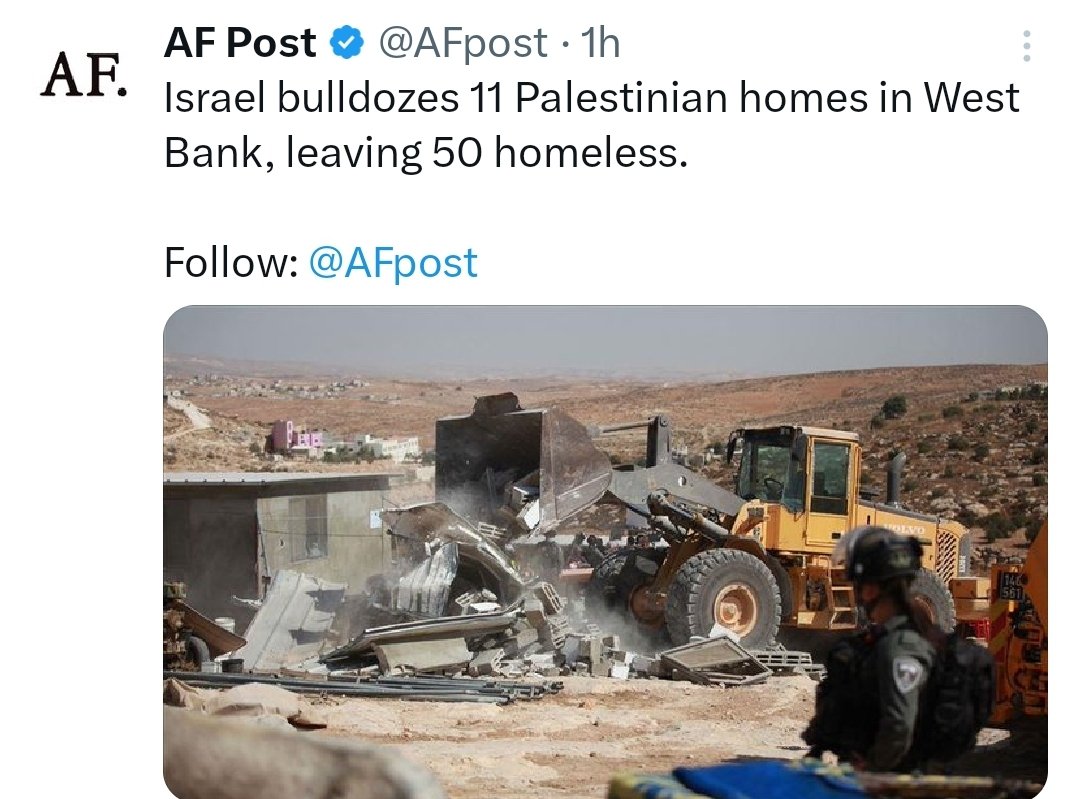Click the loader's large front wheel in the photo

[723, 597]
